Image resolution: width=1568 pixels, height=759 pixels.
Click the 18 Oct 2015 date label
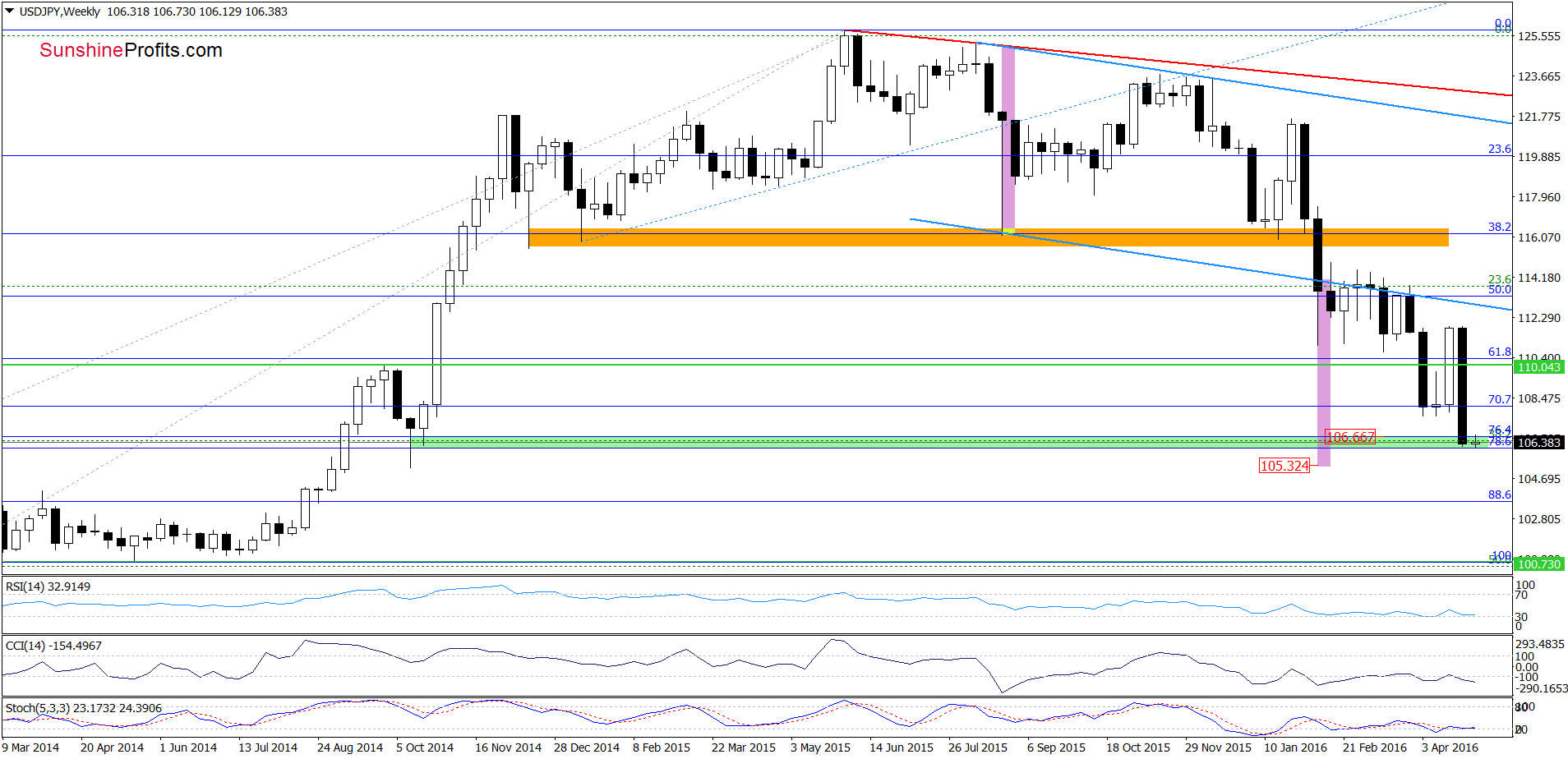1138,747
